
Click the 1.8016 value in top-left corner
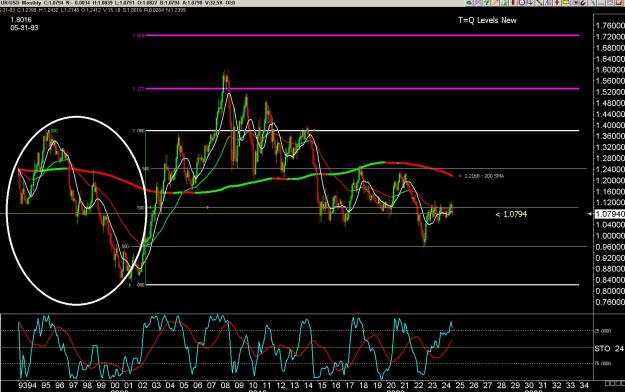[21, 20]
